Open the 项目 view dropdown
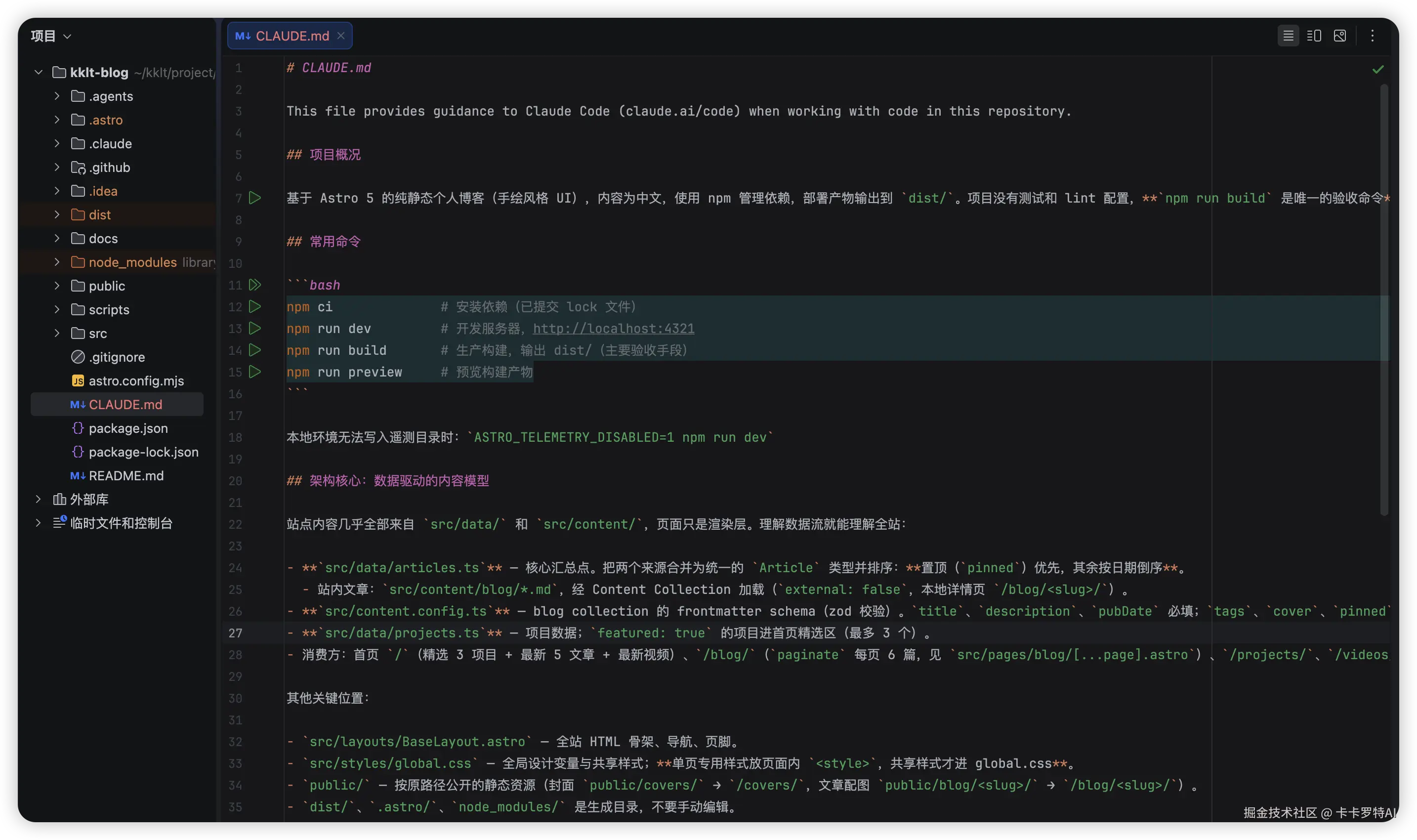This screenshot has height=840, width=1417. (51, 36)
